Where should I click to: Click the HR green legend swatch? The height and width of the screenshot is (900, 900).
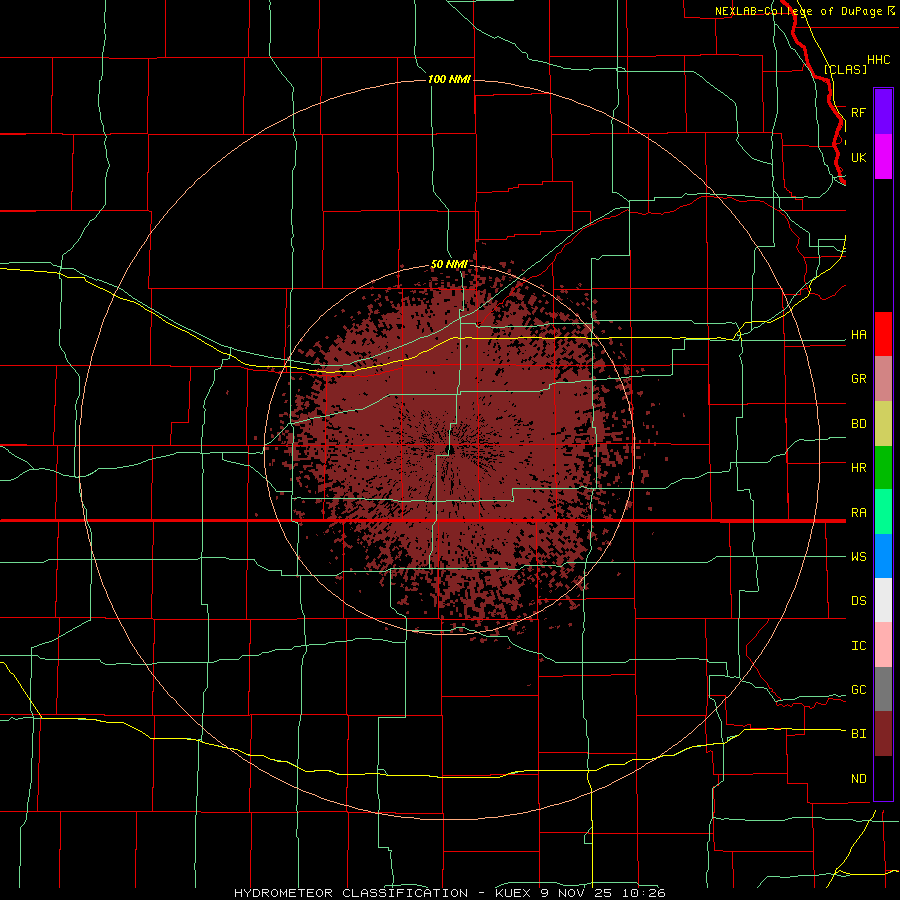click(883, 468)
